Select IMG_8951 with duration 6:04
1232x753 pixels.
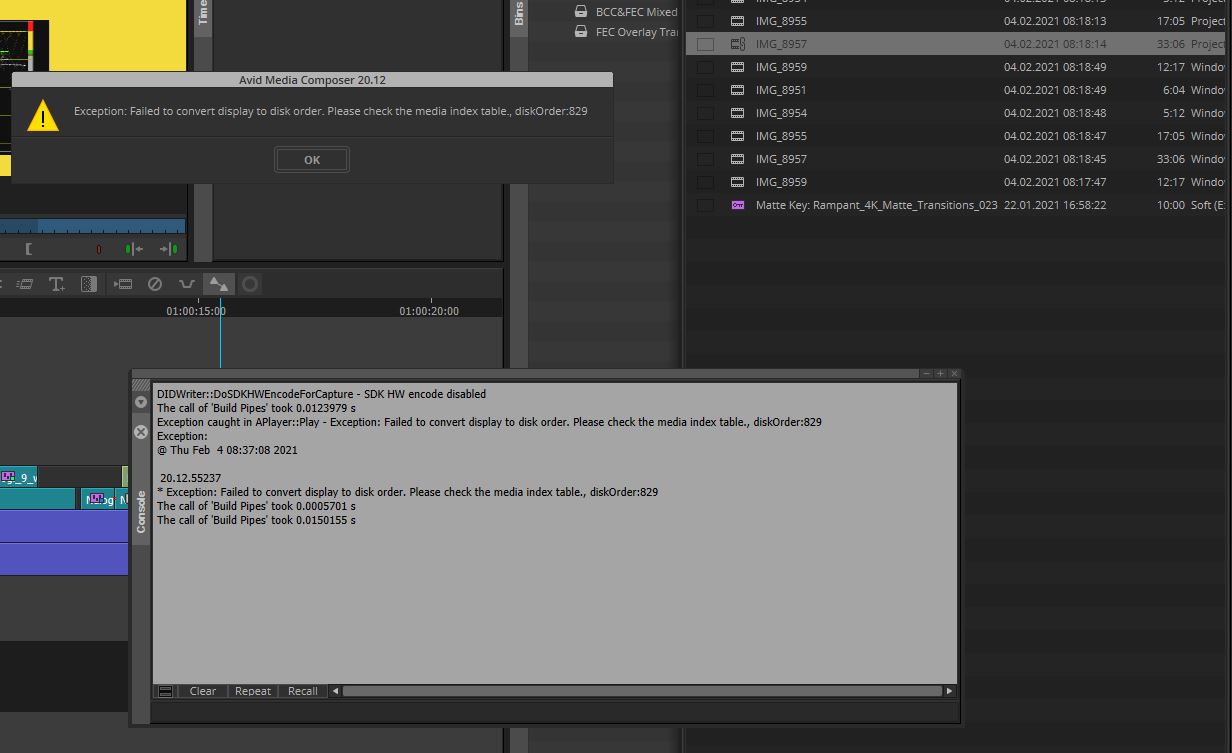tap(958, 90)
